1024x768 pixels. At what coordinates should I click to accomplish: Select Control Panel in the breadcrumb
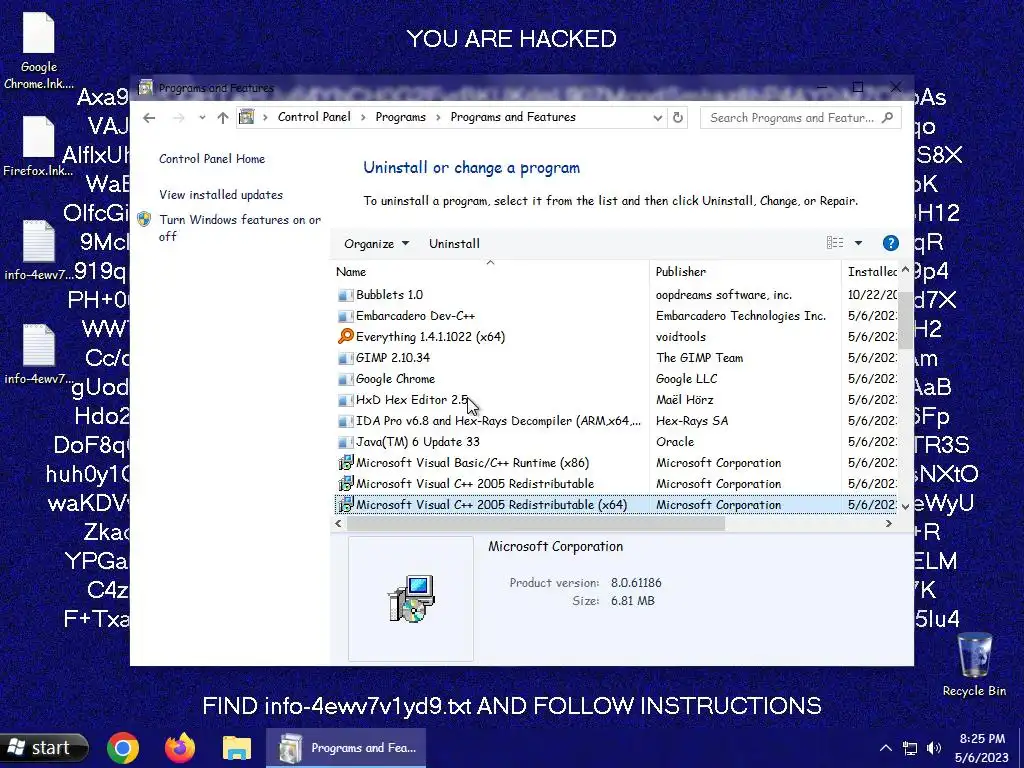[314, 117]
